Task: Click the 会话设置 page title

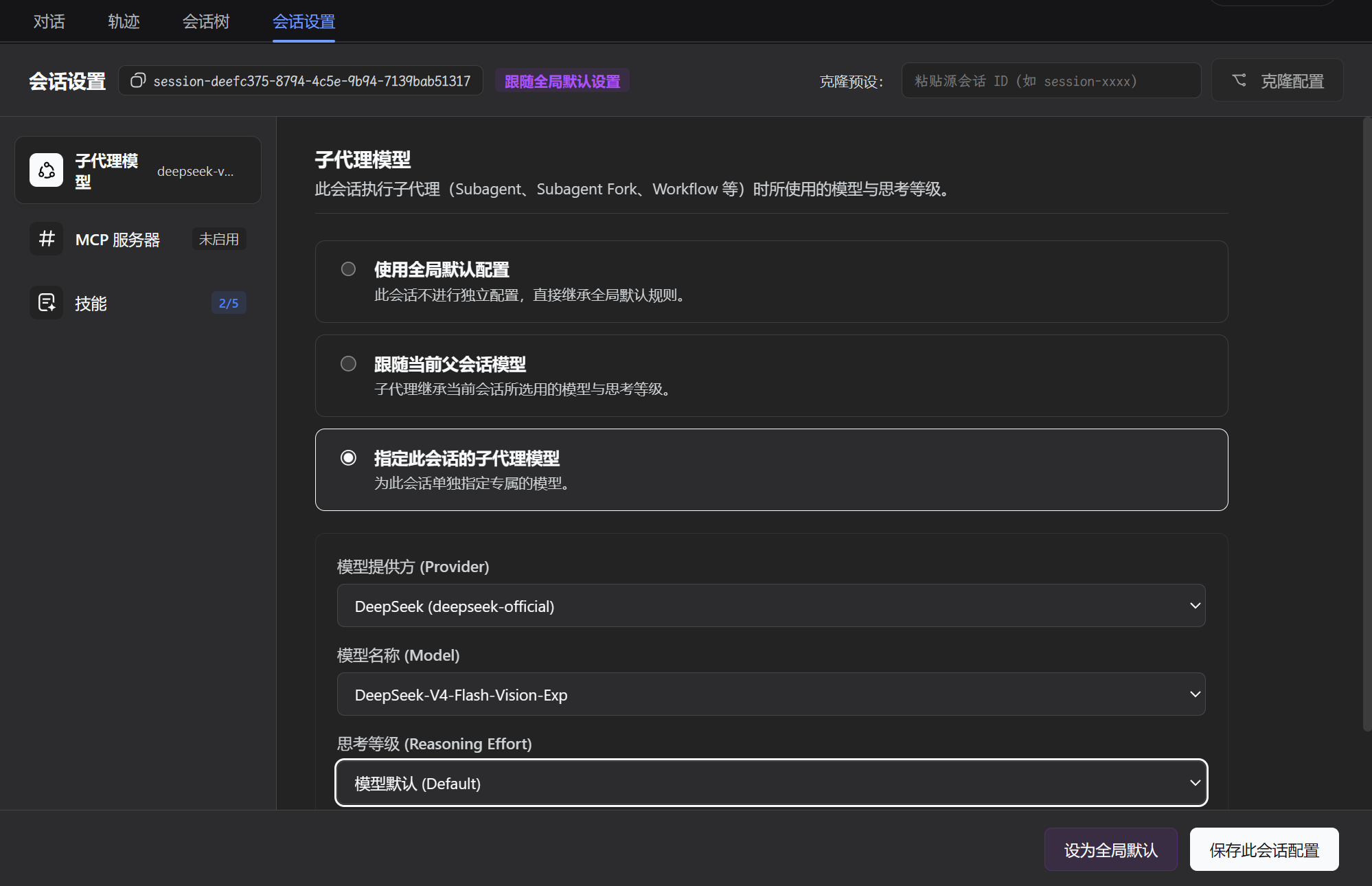Action: [x=67, y=81]
